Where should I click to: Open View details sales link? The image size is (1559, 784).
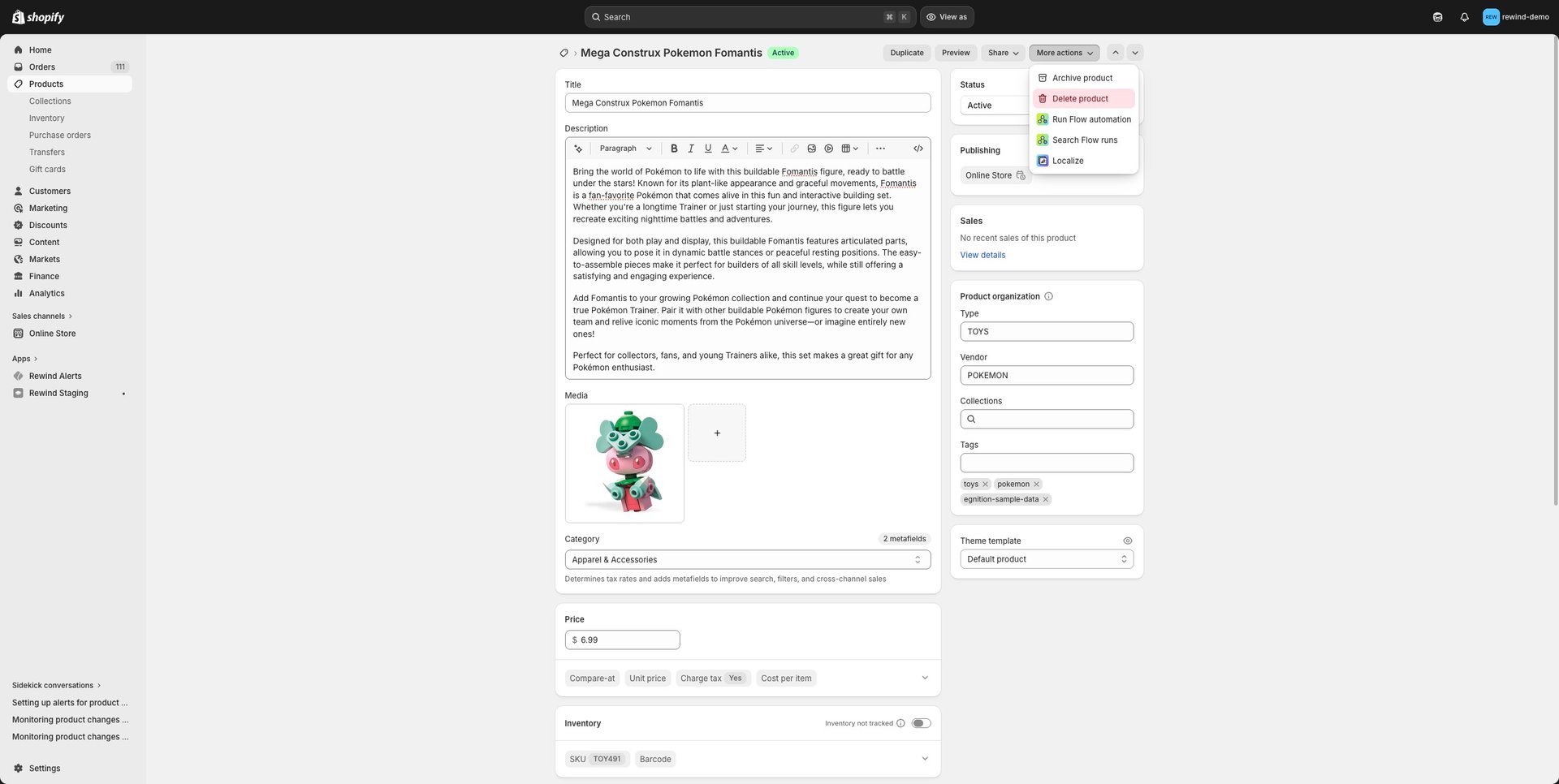(982, 255)
